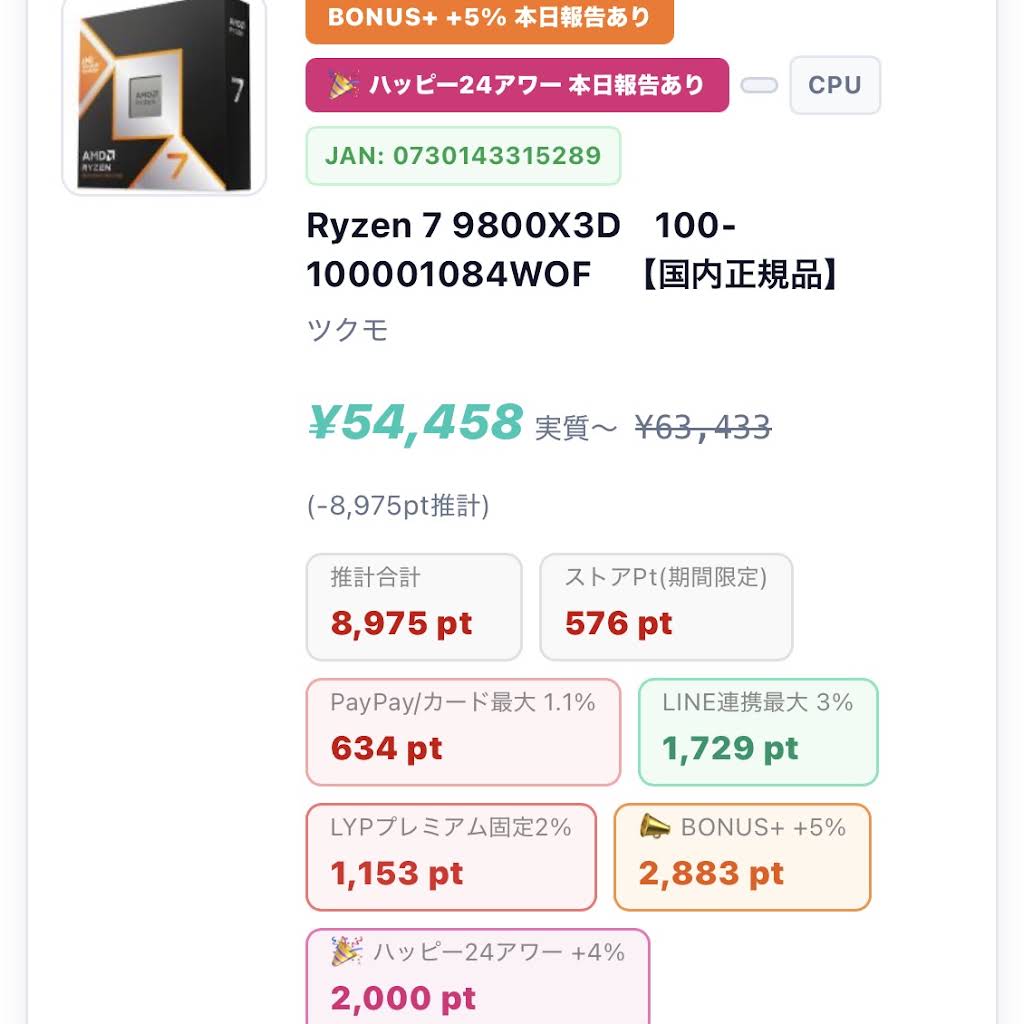Click the ¥54,458 effective price
This screenshot has height=1024, width=1024.
click(415, 423)
